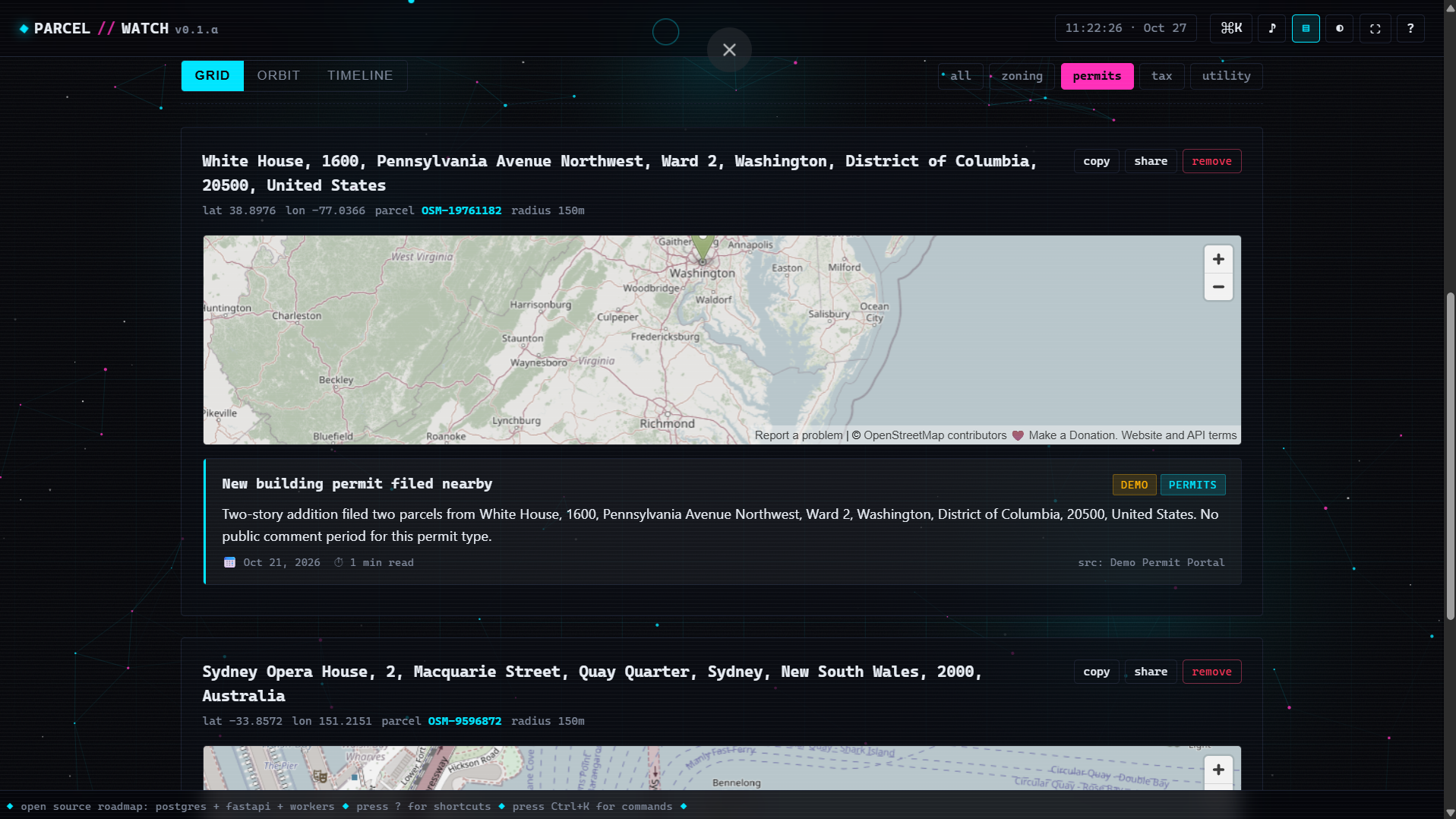Click the clock icon by 1 min read
The image size is (1456, 819).
339,562
